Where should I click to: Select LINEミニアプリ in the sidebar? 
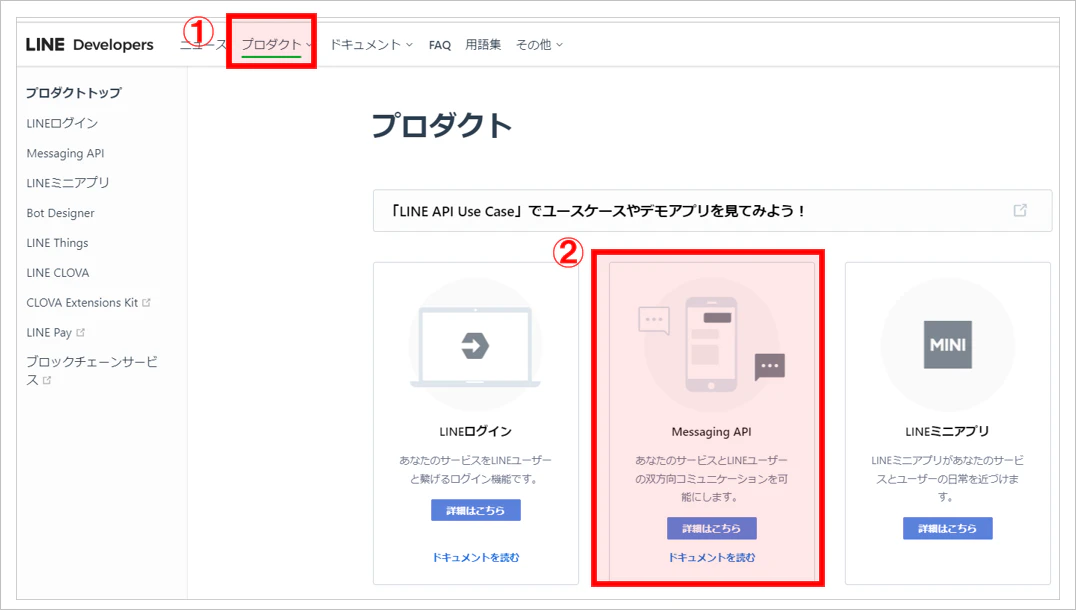click(x=68, y=183)
